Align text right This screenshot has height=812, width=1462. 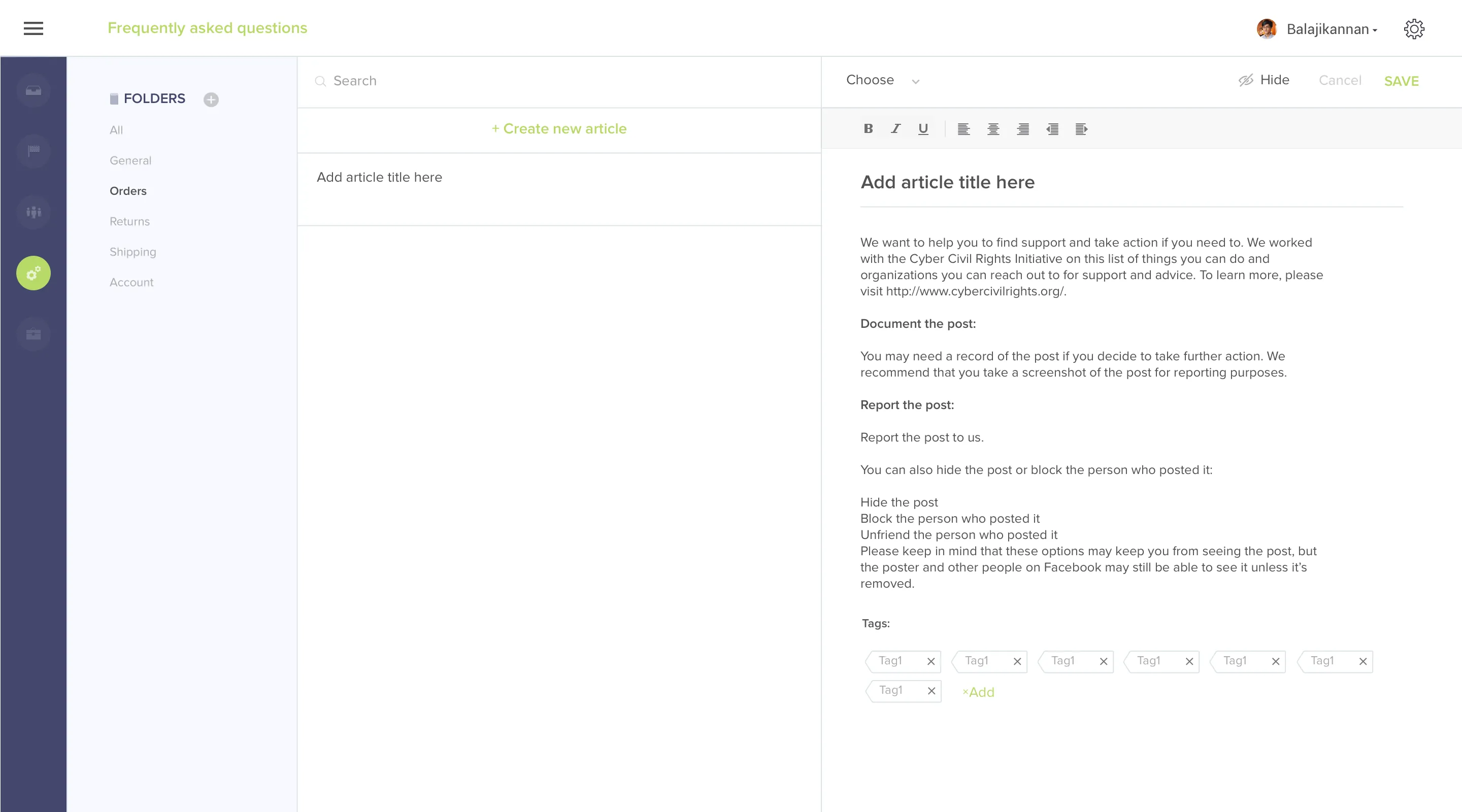click(x=1023, y=129)
